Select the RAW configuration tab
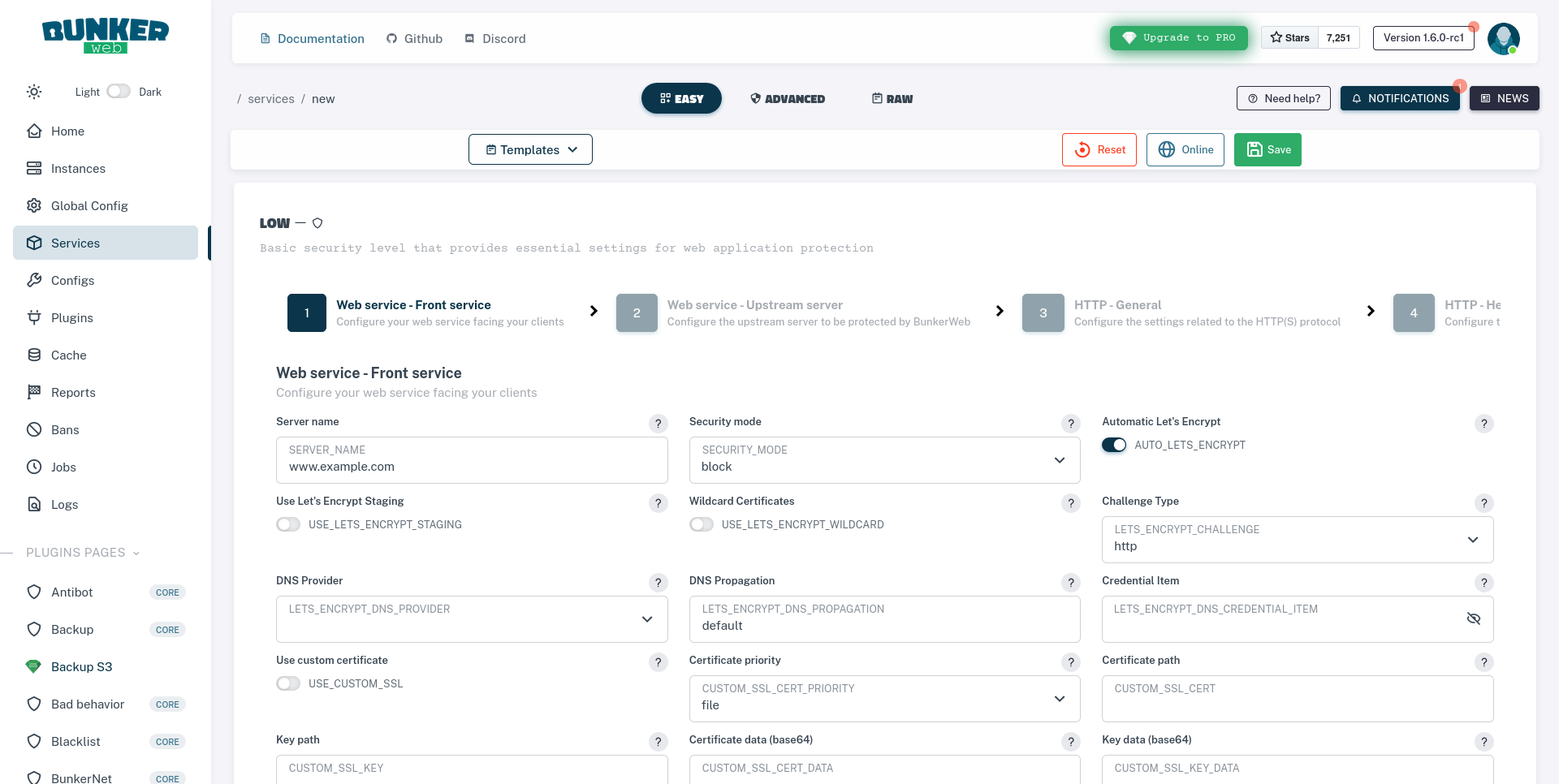This screenshot has height=784, width=1559. [892, 98]
